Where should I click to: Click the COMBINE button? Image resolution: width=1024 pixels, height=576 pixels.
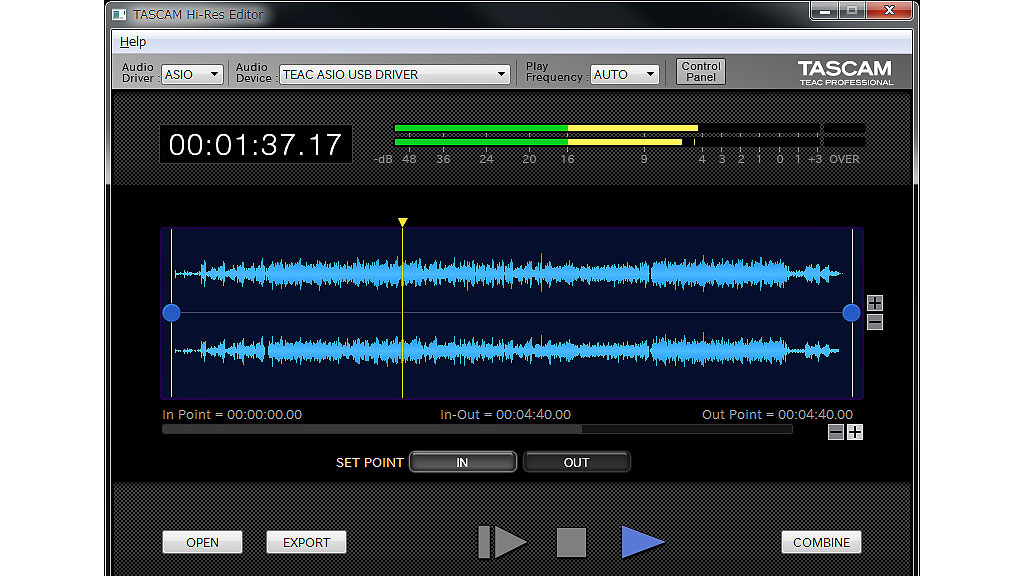pyautogui.click(x=822, y=543)
